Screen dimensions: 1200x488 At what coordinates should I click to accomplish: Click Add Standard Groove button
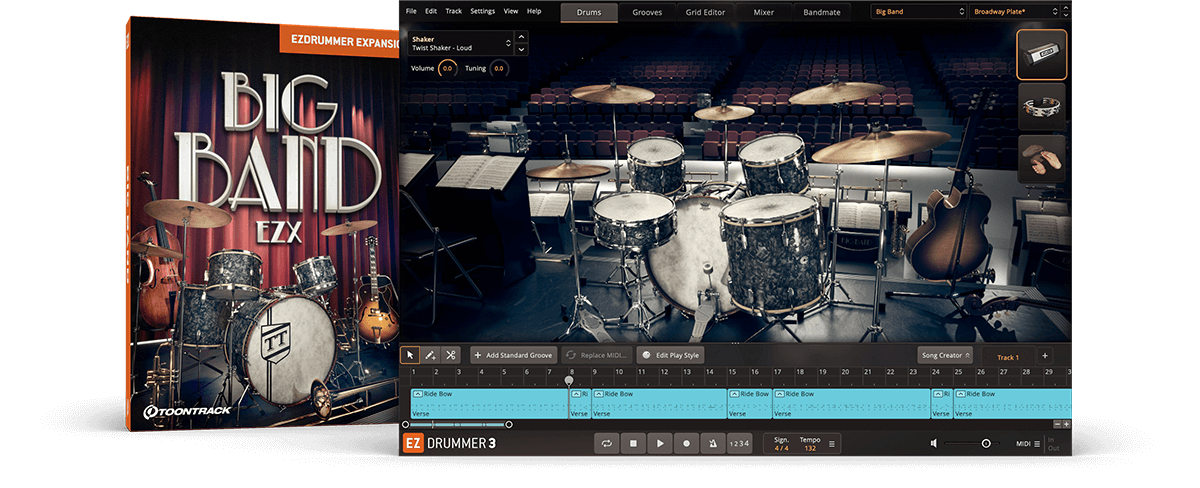coord(513,355)
